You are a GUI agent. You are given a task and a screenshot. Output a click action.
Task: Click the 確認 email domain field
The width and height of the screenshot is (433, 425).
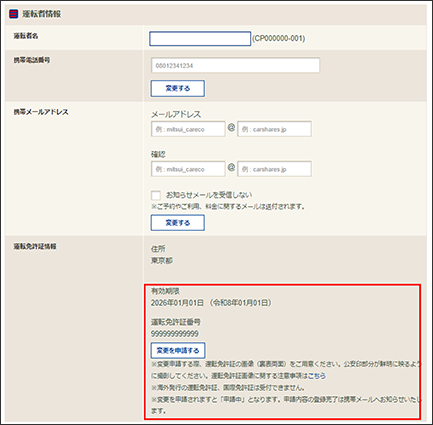(x=274, y=169)
